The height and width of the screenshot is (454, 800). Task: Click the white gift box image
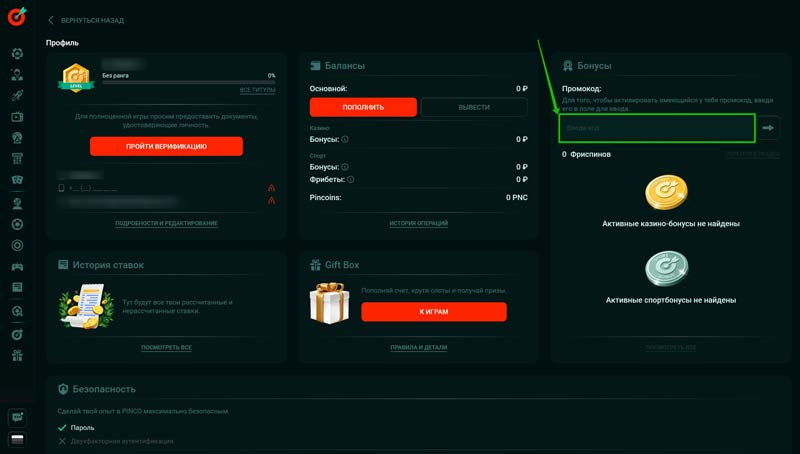330,304
